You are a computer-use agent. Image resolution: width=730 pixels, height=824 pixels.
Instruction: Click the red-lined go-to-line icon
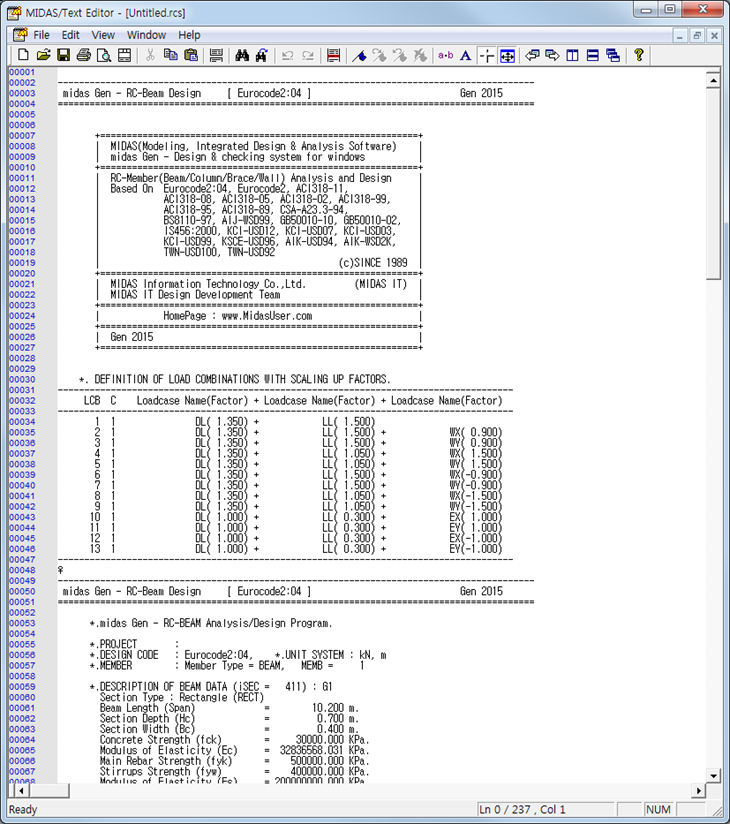pyautogui.click(x=333, y=55)
